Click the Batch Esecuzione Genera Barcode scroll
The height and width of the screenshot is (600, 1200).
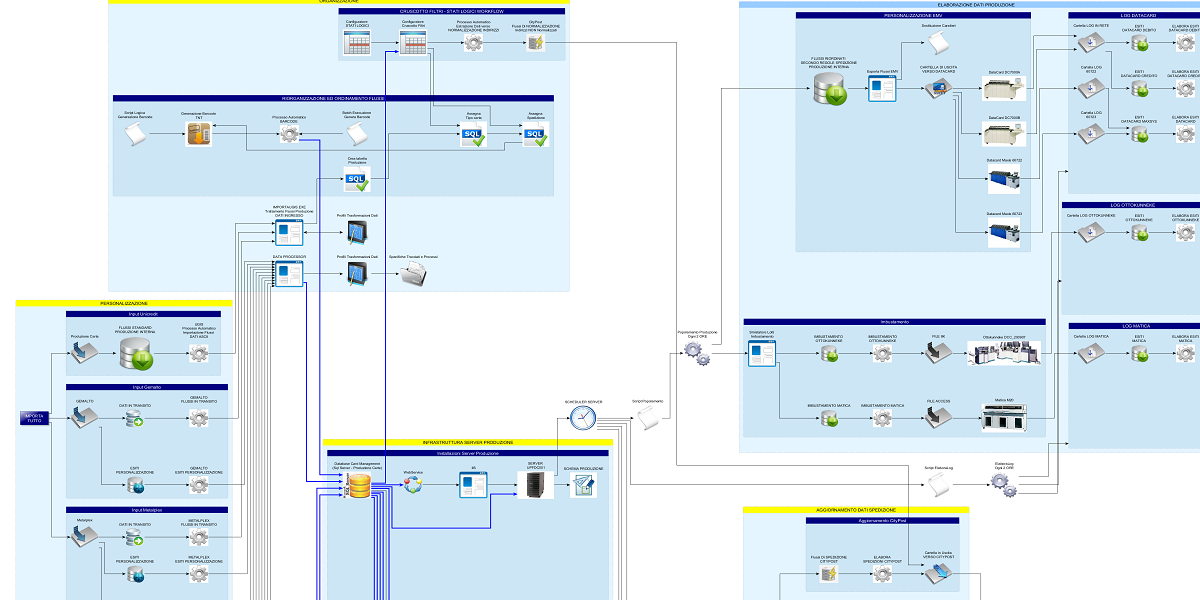(357, 134)
